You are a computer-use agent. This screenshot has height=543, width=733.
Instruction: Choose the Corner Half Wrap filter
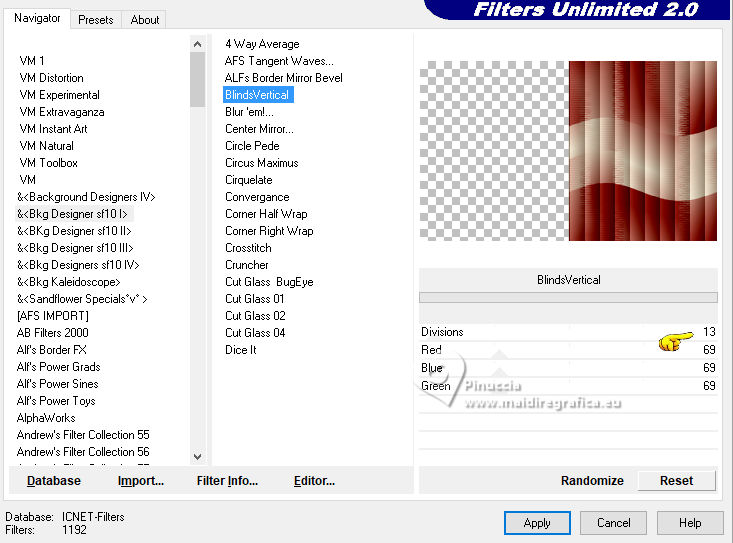pos(266,214)
